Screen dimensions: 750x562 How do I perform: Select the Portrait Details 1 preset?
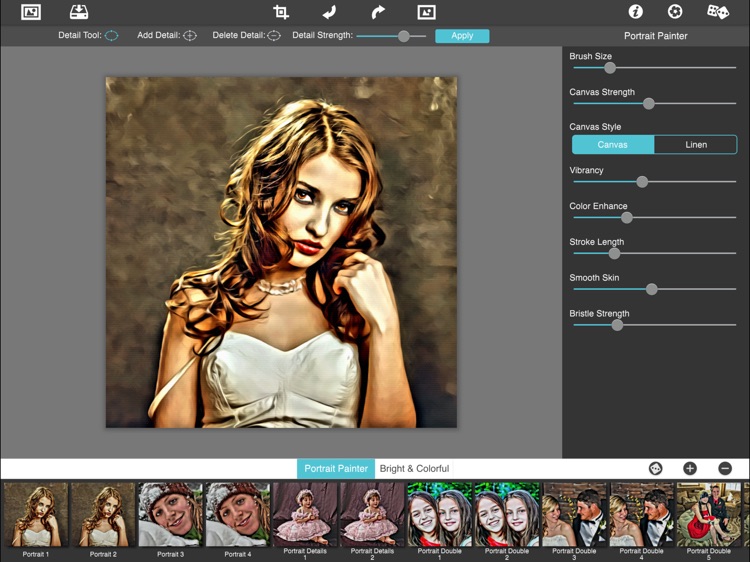click(x=305, y=515)
